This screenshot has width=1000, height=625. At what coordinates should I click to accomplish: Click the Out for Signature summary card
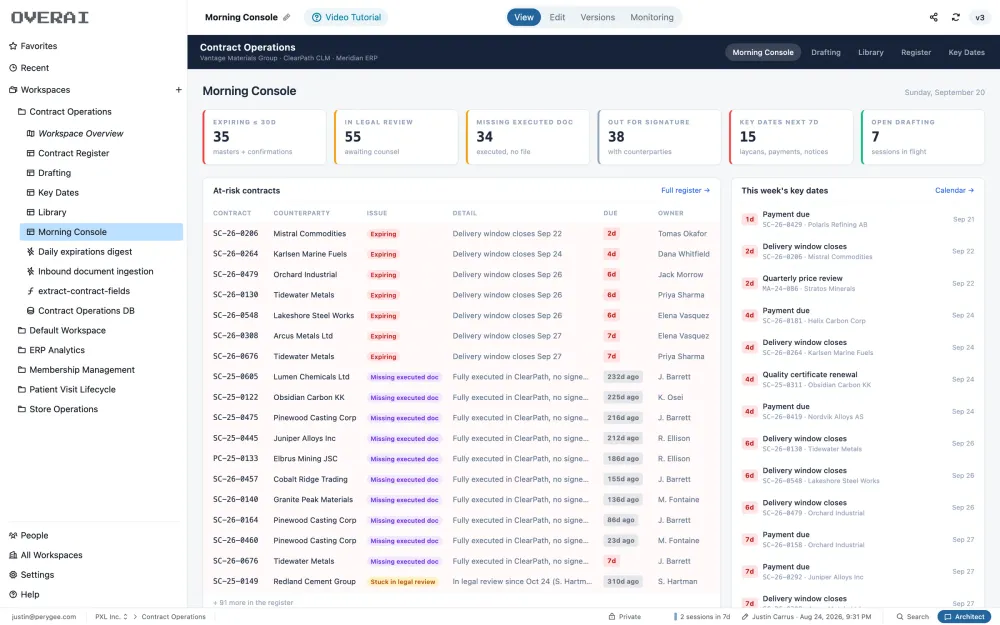coord(659,137)
